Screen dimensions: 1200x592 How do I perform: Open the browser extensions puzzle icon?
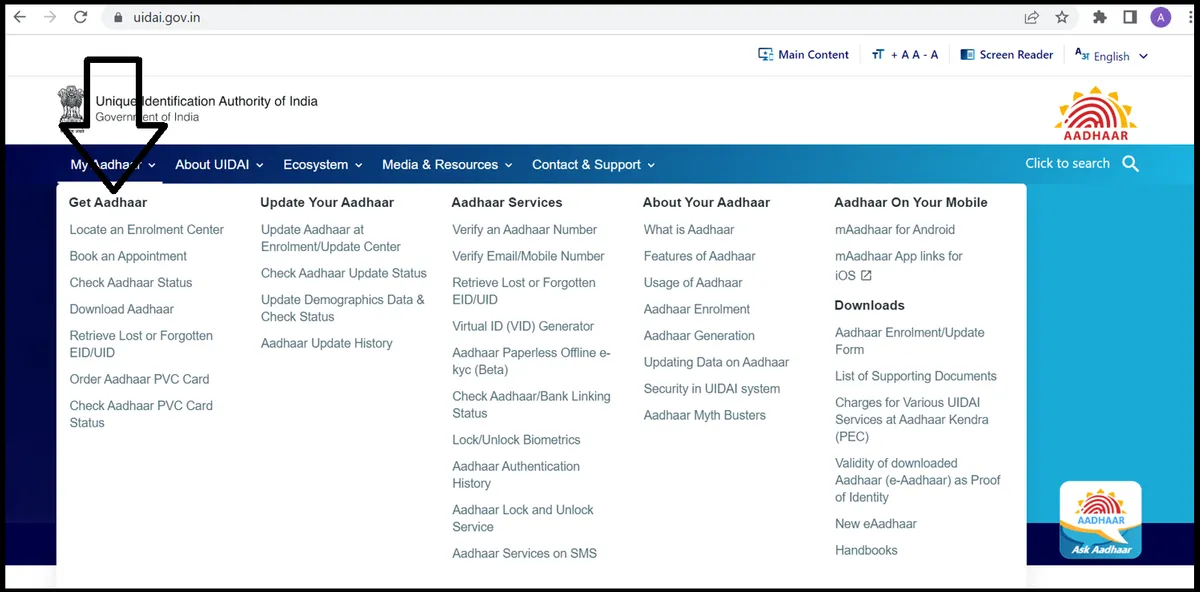[1100, 17]
